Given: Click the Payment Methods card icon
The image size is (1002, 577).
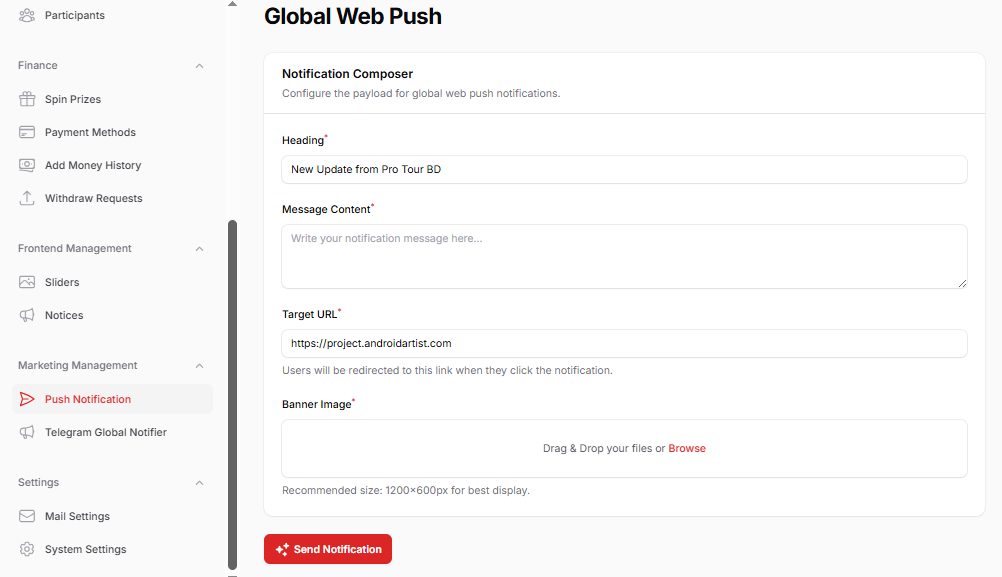Looking at the screenshot, I should pos(27,132).
